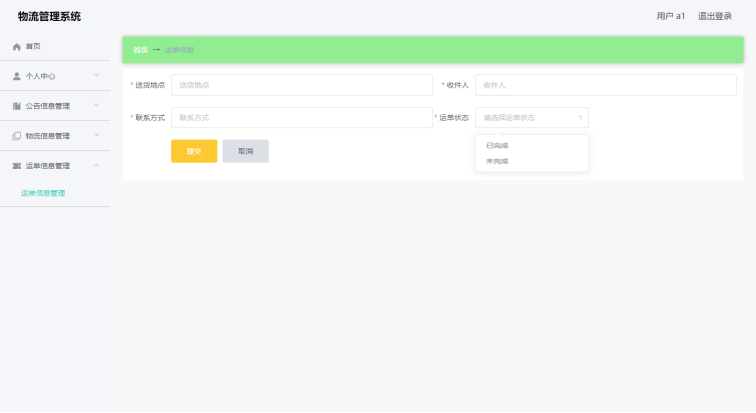Open the 运单状态 dropdown field
The height and width of the screenshot is (413, 756).
click(x=532, y=118)
